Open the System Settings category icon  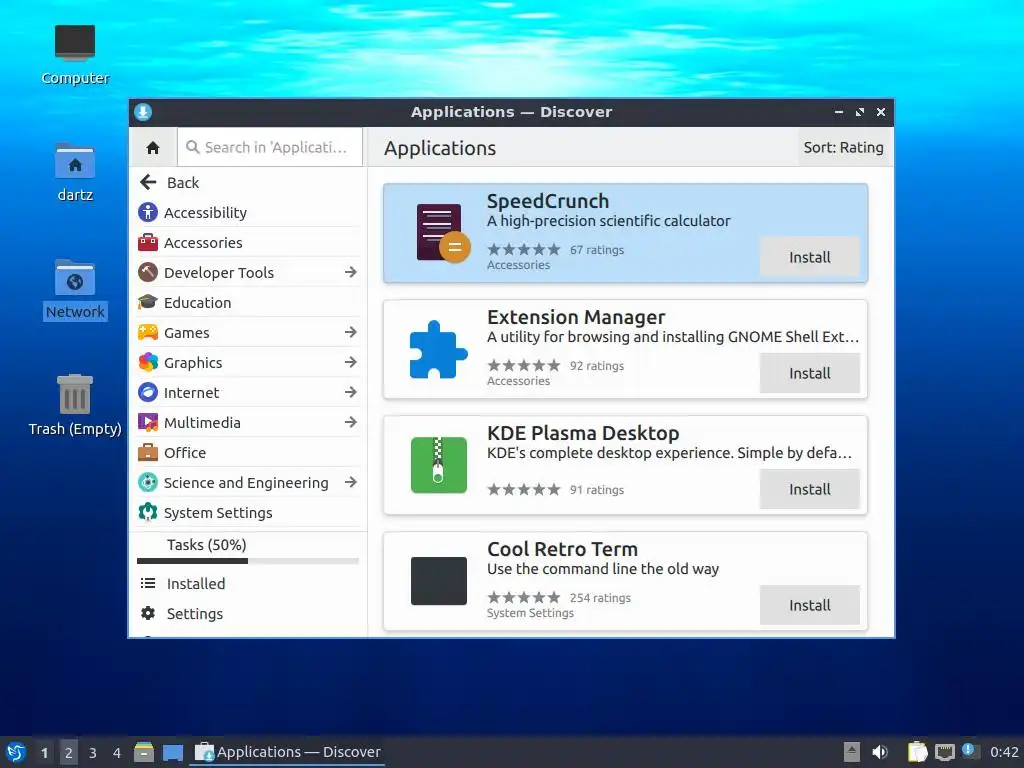pyautogui.click(x=148, y=513)
